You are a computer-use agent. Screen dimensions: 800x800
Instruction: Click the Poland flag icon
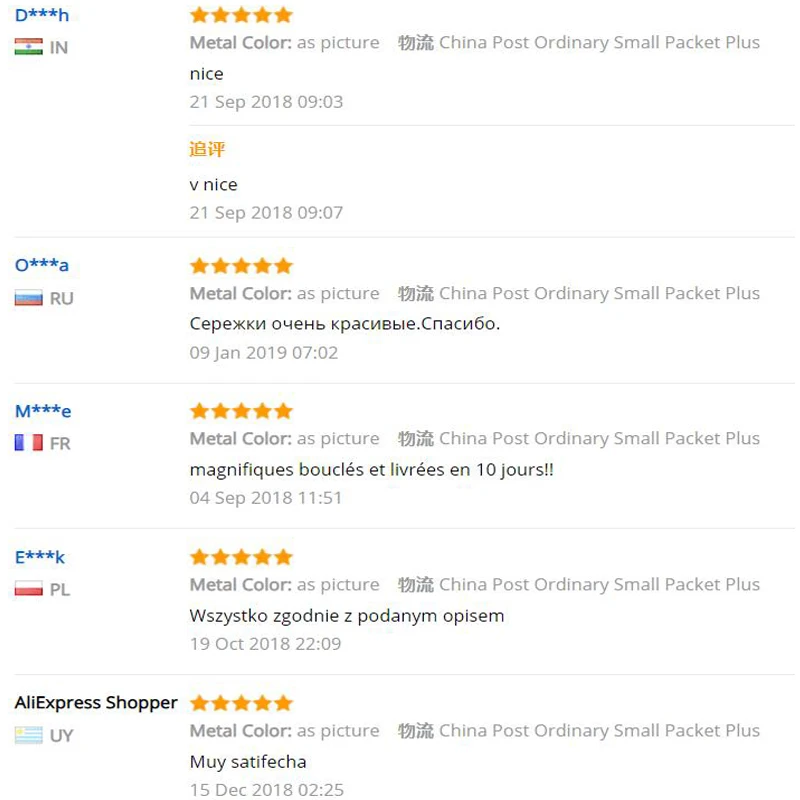pos(28,589)
